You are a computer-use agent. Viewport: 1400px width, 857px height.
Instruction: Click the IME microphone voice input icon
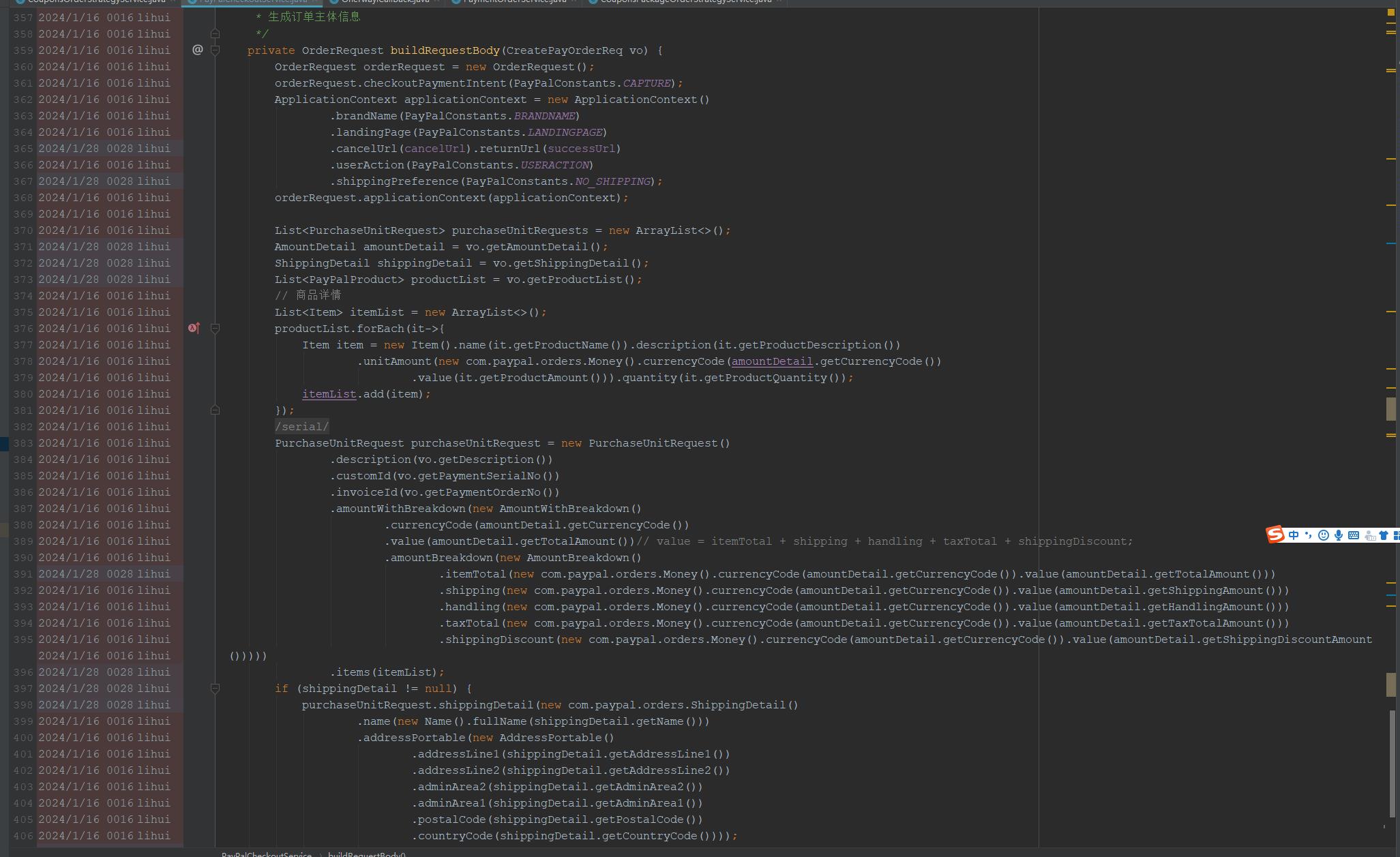[x=1339, y=535]
